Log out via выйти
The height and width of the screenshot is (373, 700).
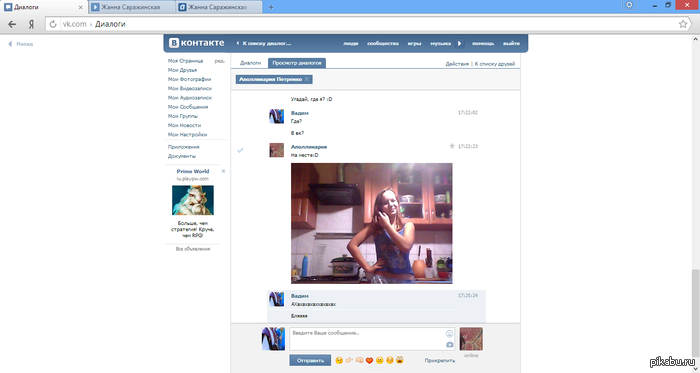pyautogui.click(x=511, y=43)
